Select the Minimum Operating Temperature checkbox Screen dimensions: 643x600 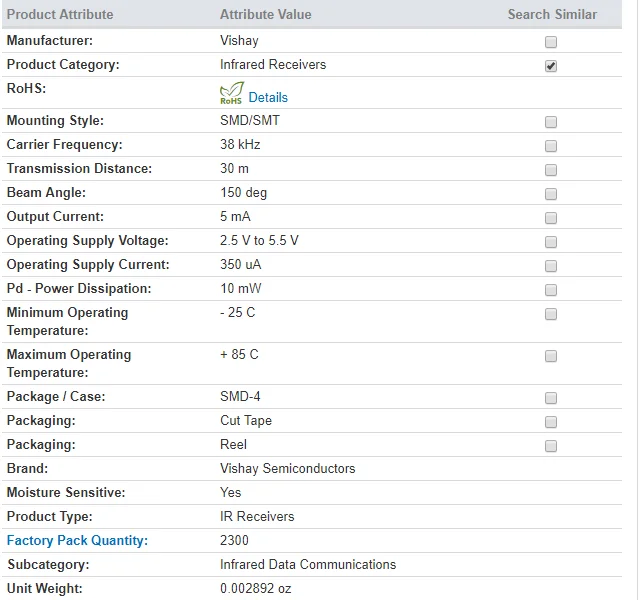551,314
